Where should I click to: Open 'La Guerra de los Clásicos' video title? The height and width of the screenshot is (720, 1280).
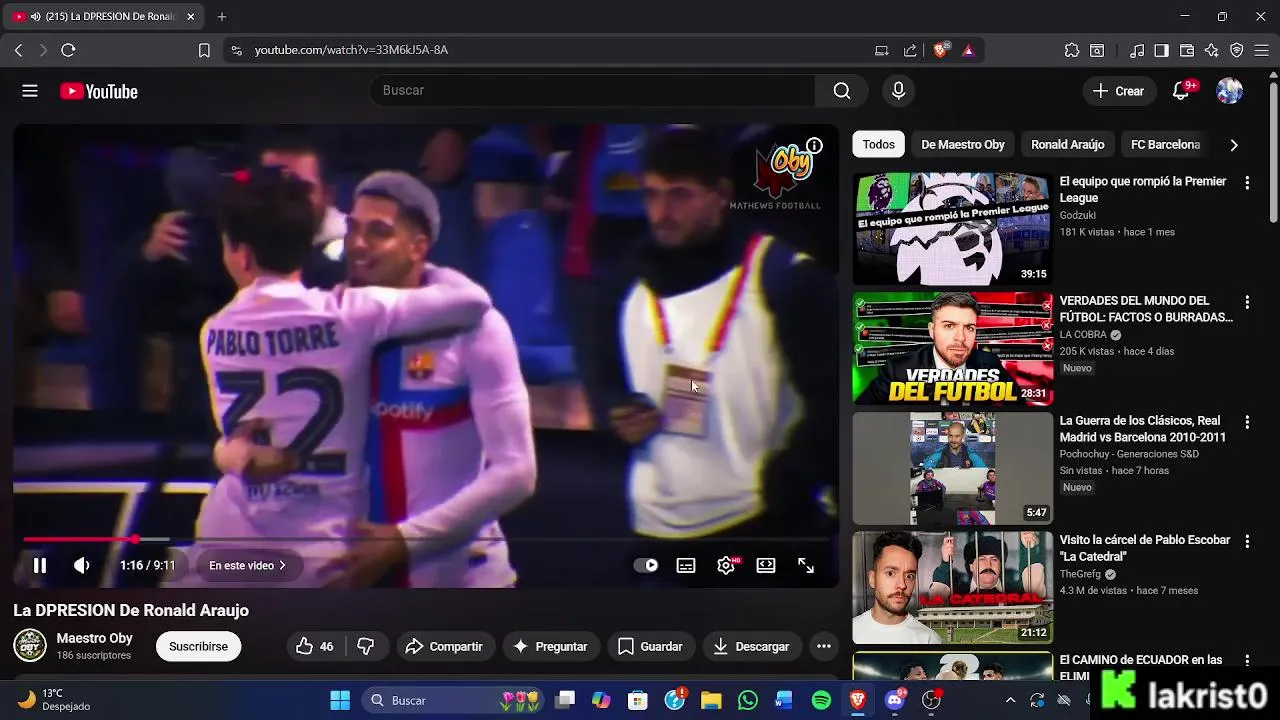(x=1143, y=429)
